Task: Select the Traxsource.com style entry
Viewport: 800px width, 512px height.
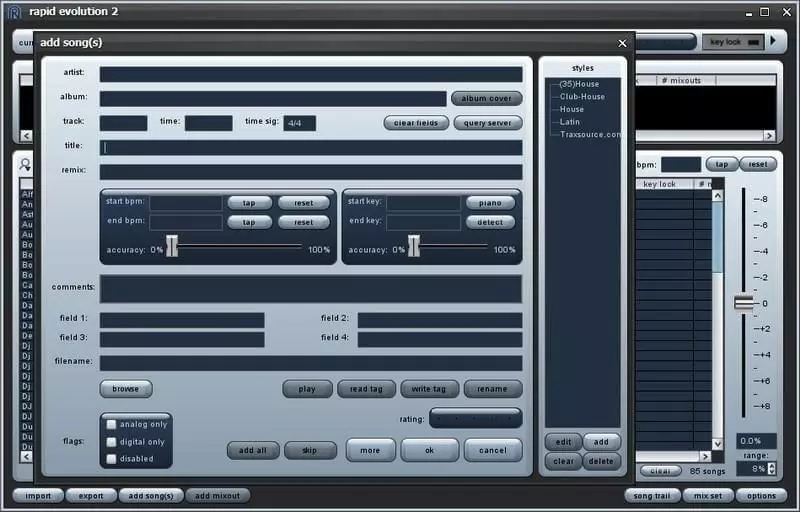Action: [590, 134]
